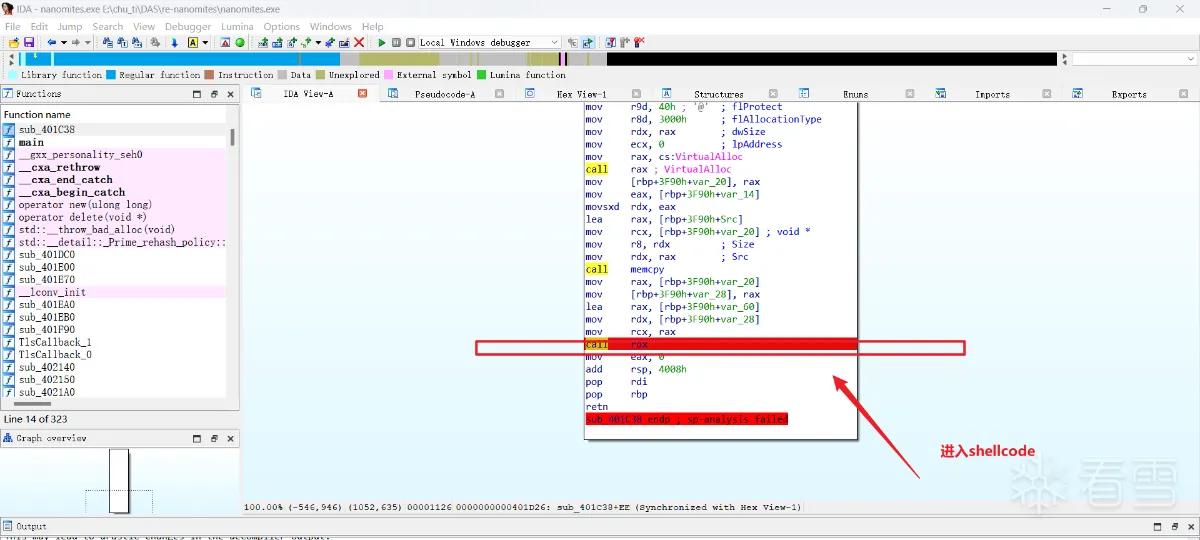Open back-arrow history dropdown

tap(63, 43)
